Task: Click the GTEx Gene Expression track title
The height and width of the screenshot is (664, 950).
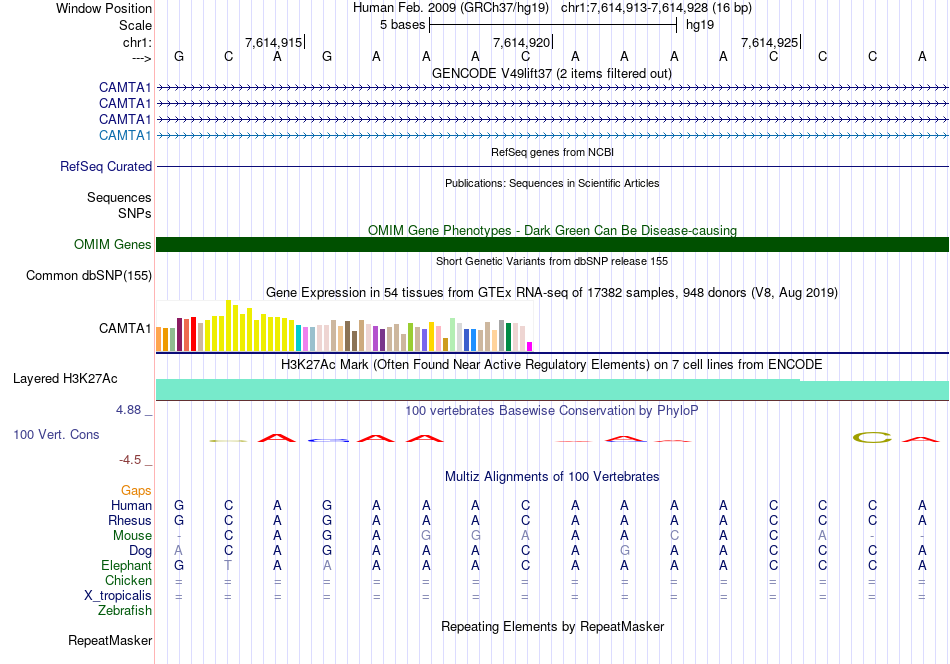Action: (552, 293)
